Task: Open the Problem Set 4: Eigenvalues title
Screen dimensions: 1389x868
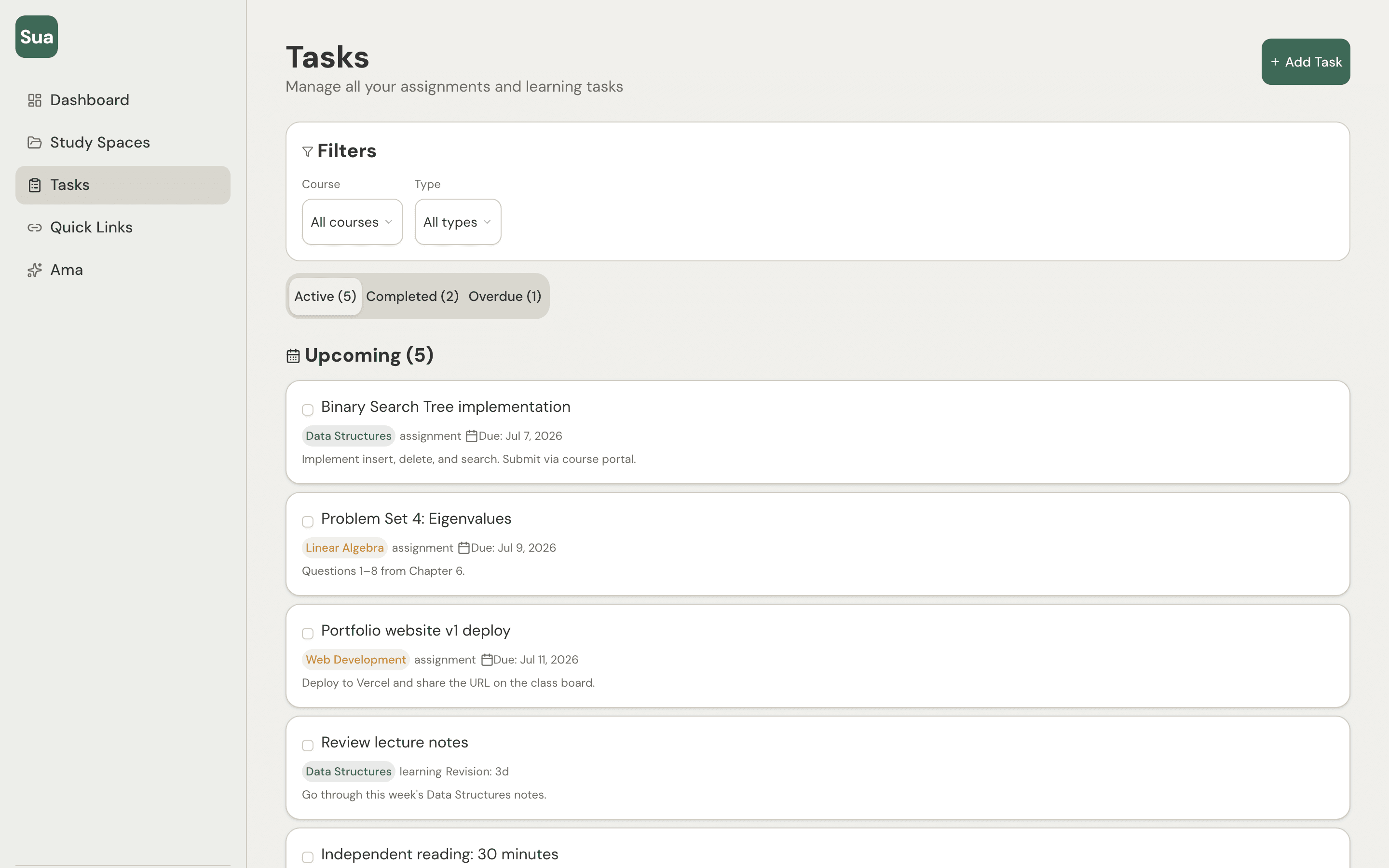Action: pyautogui.click(x=416, y=519)
